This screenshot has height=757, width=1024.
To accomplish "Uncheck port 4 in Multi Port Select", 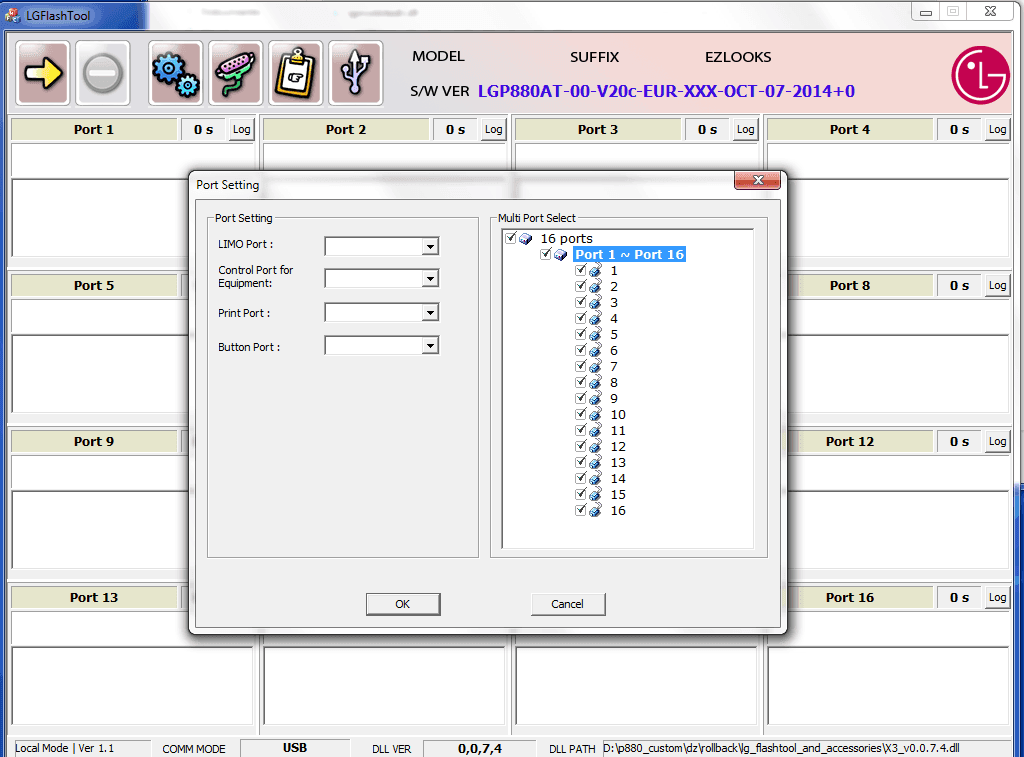I will (581, 318).
